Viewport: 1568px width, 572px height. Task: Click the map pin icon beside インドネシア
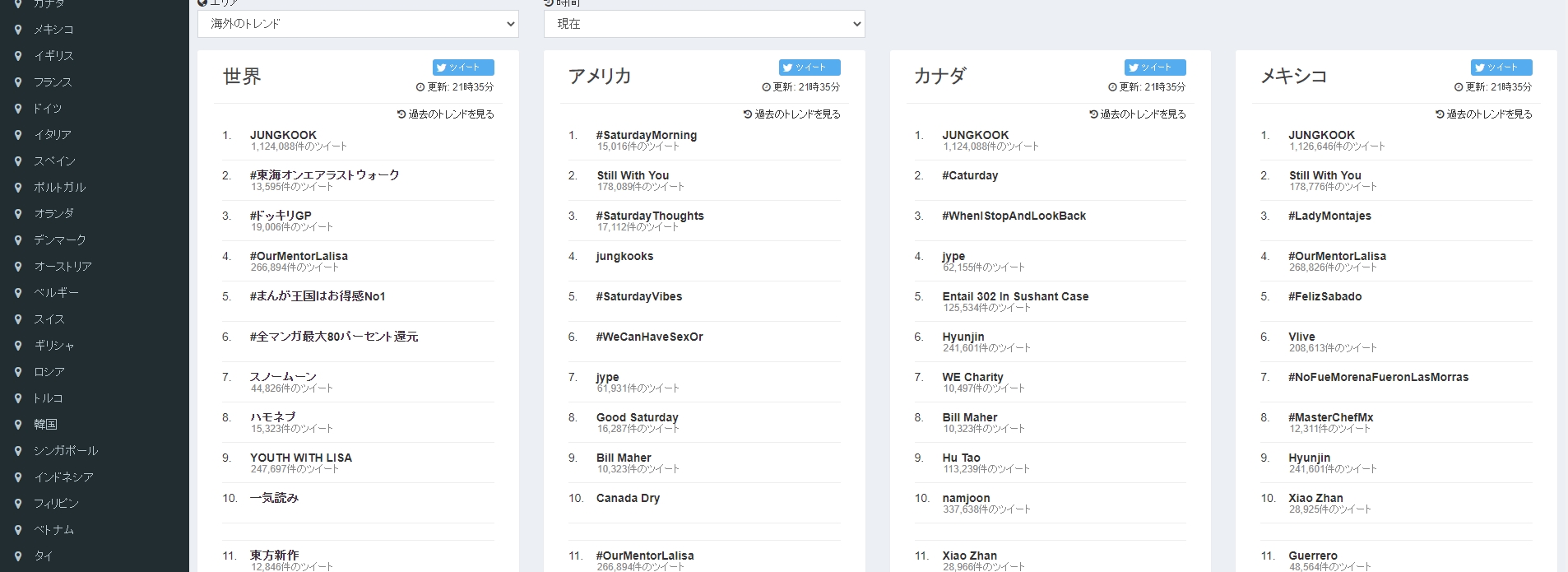pyautogui.click(x=18, y=477)
